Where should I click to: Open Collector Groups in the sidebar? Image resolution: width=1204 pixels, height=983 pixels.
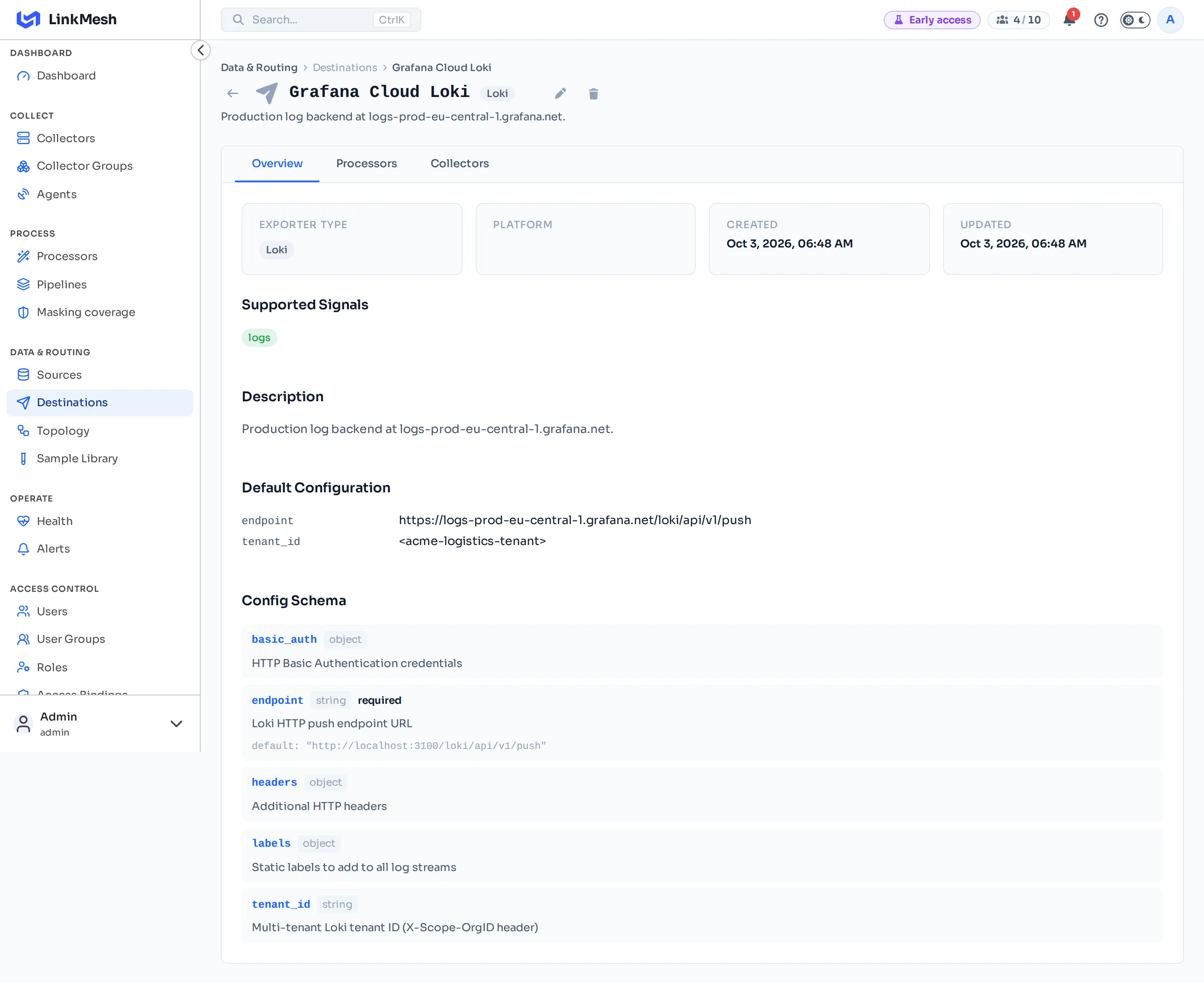coord(99,166)
